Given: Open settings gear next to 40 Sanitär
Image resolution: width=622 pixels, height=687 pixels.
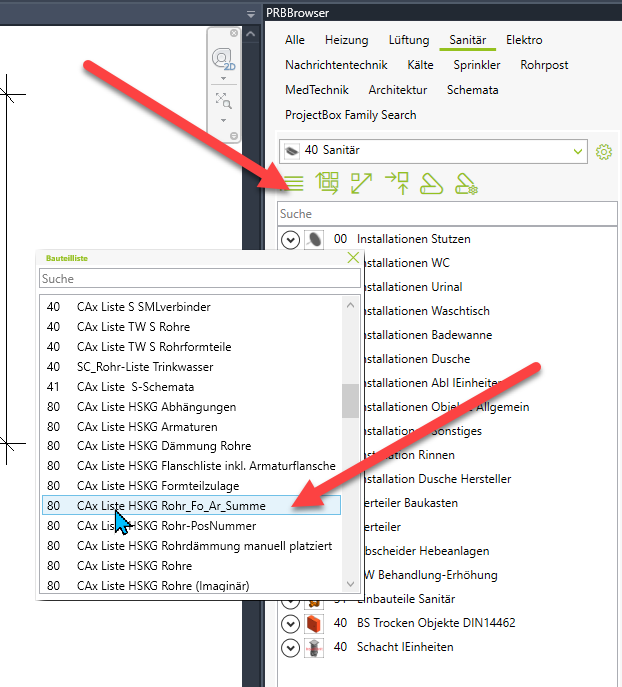Looking at the screenshot, I should point(603,151).
